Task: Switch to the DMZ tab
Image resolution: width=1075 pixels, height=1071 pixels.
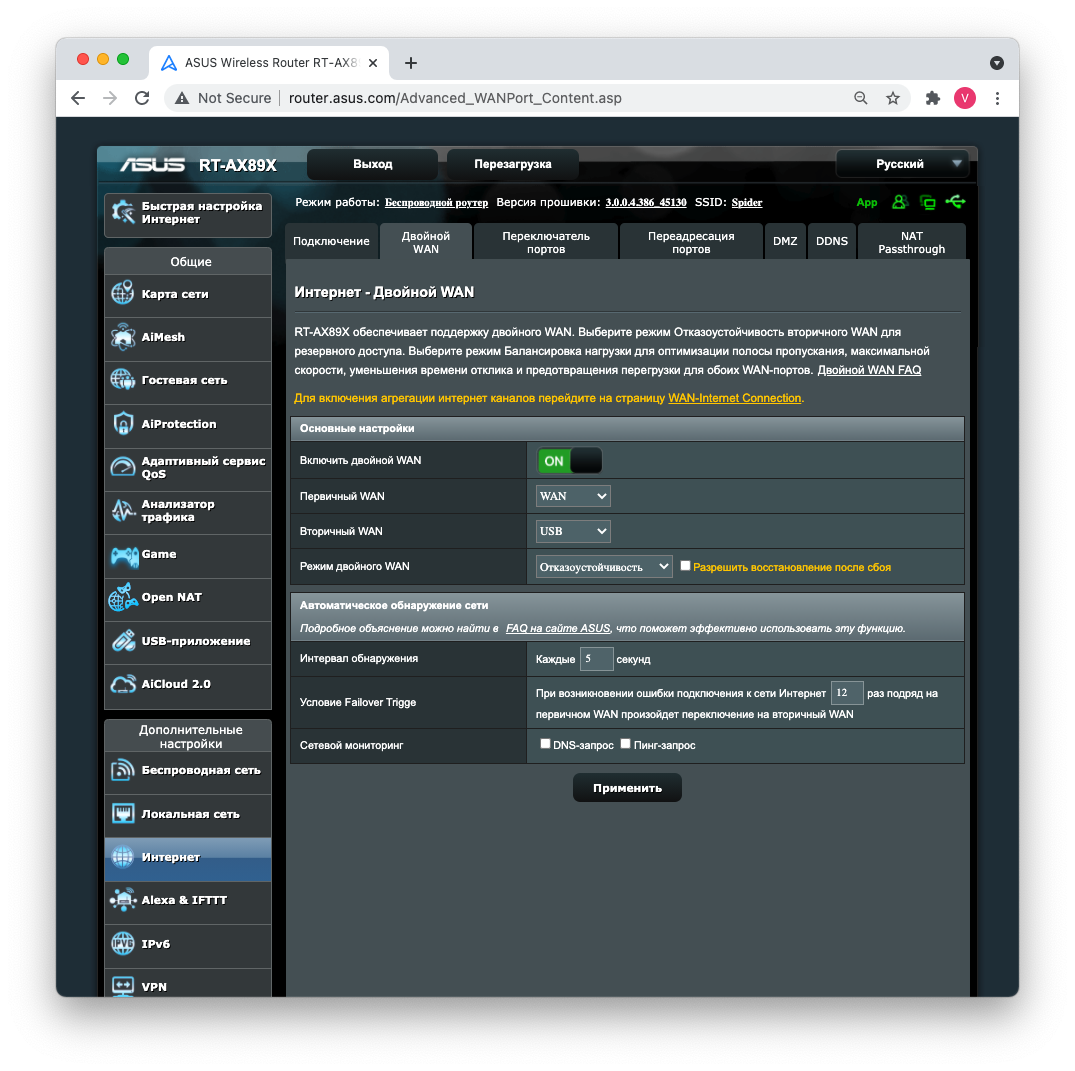Action: pos(785,241)
